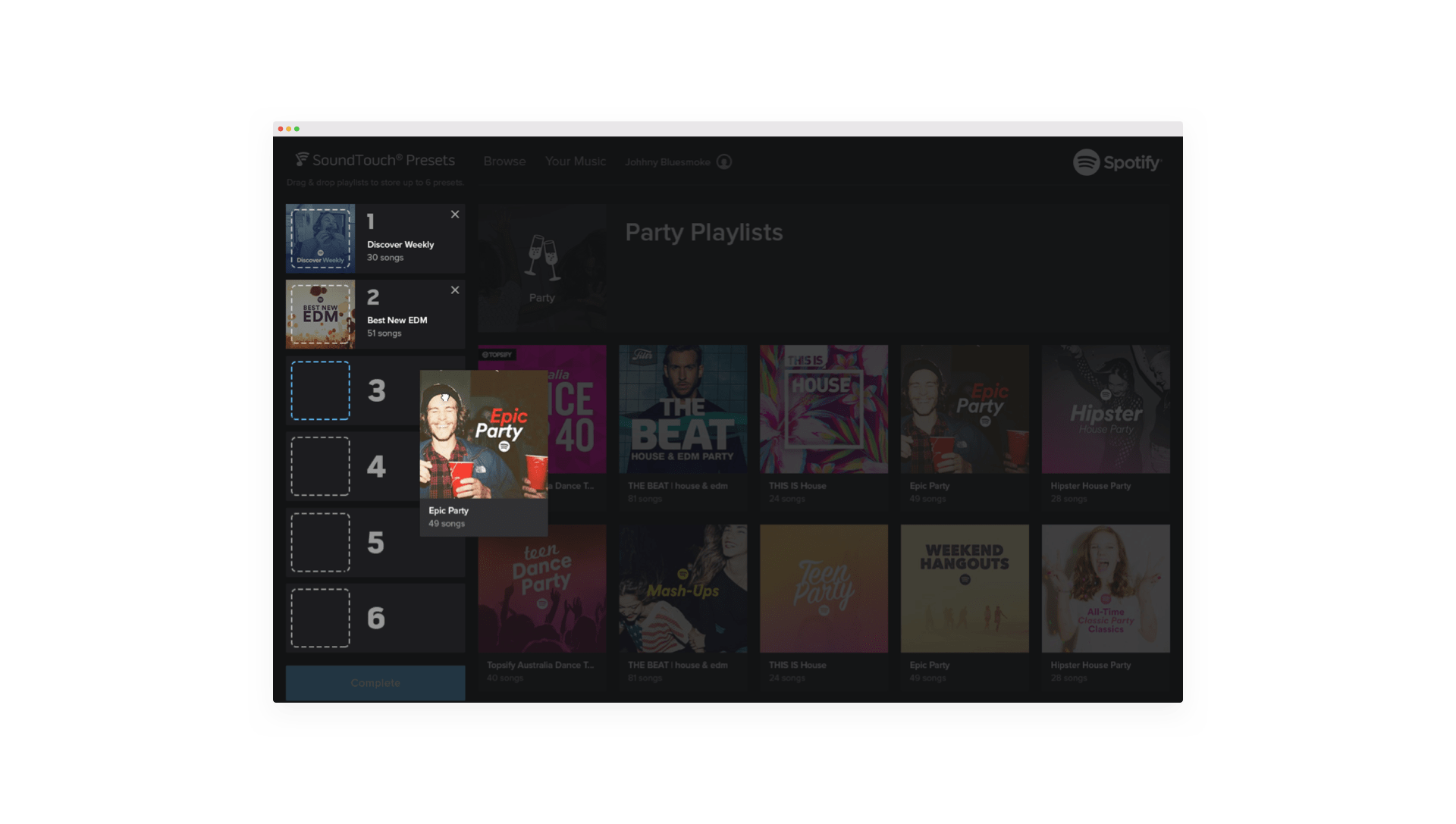Click the 'Party Playlists' heading
1456x824 pixels.
(x=704, y=232)
